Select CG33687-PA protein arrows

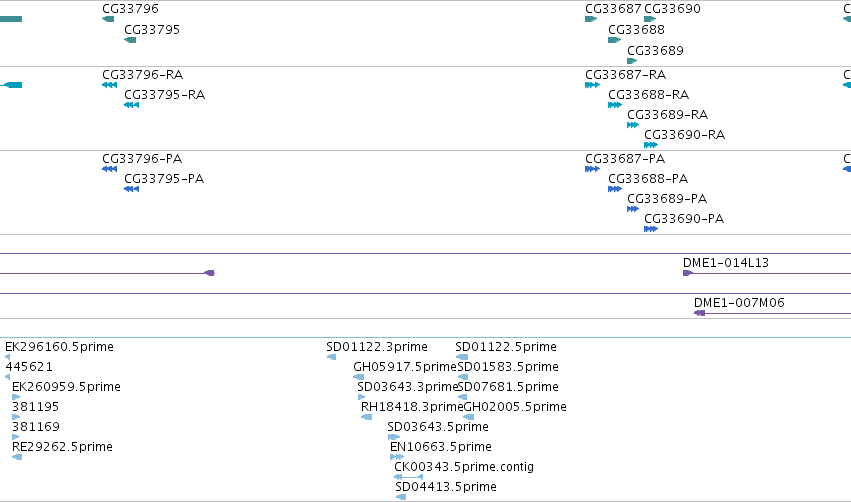(x=593, y=169)
